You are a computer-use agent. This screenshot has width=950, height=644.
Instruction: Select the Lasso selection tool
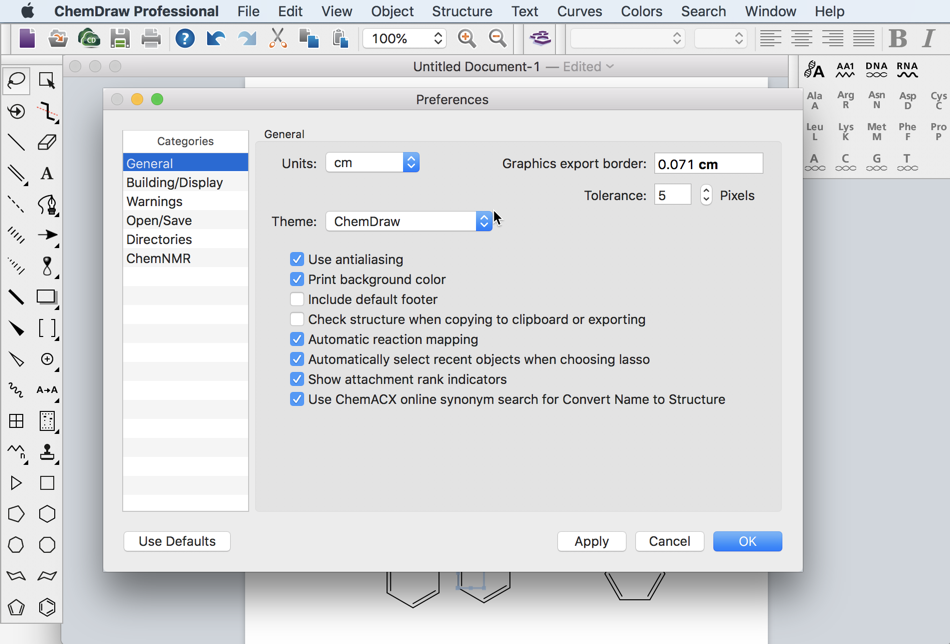click(x=16, y=81)
